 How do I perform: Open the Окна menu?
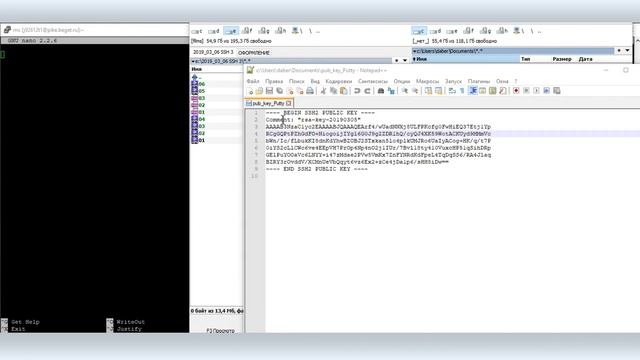coord(502,81)
